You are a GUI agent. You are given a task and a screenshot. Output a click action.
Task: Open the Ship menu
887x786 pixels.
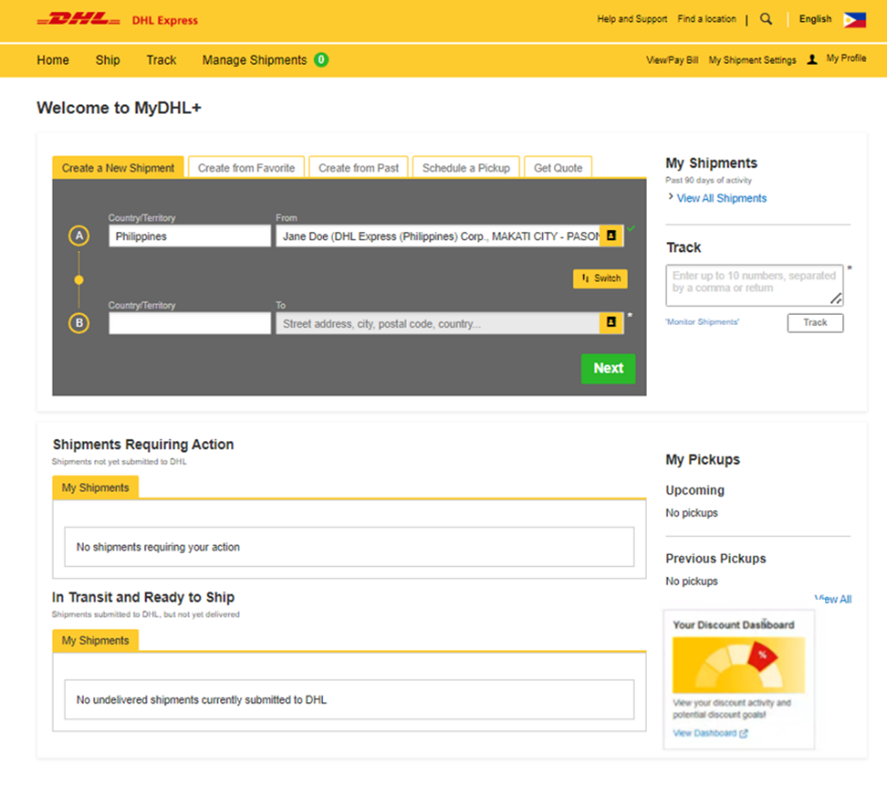(107, 60)
